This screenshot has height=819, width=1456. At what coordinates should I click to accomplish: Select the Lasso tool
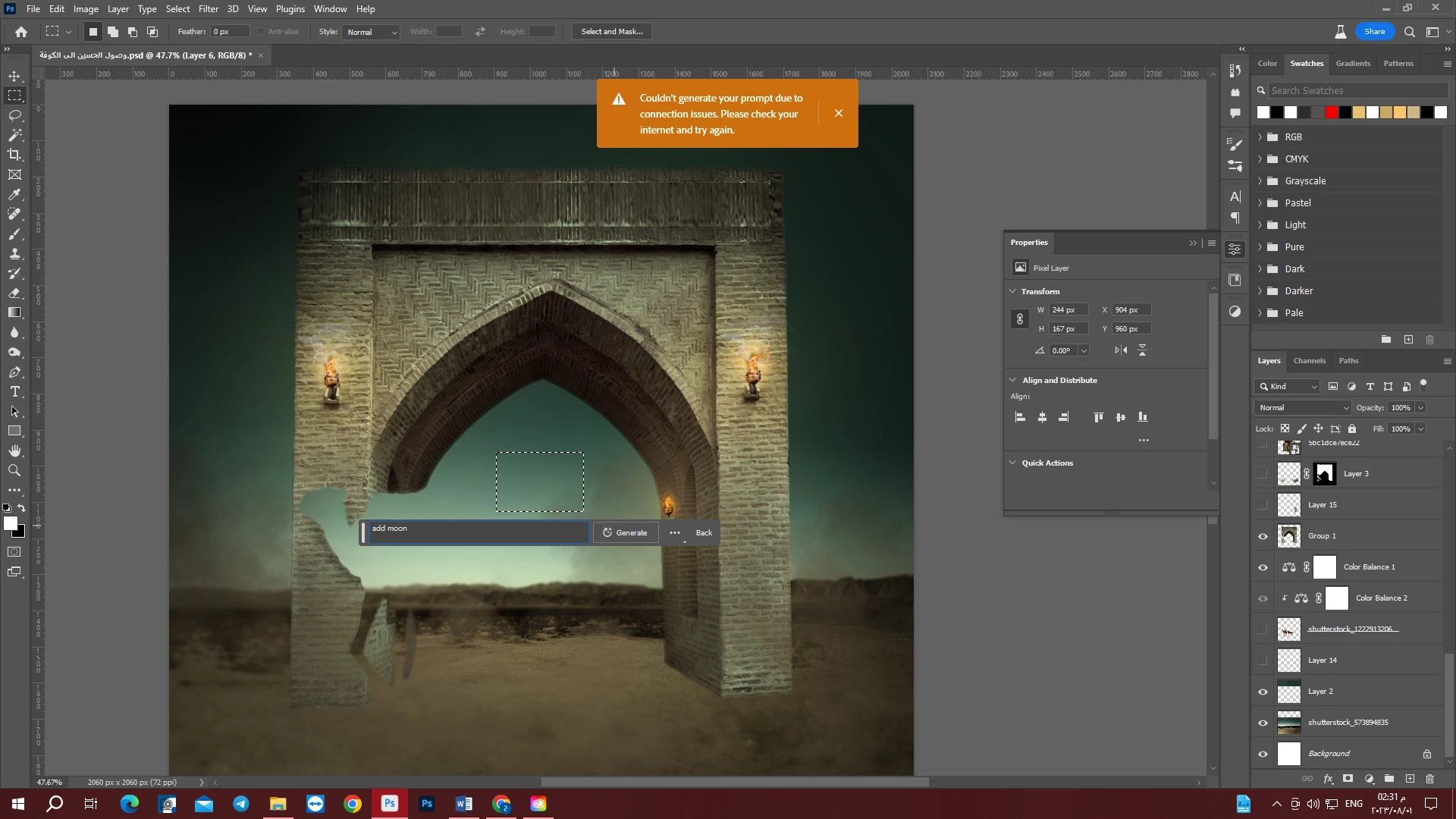(14, 115)
